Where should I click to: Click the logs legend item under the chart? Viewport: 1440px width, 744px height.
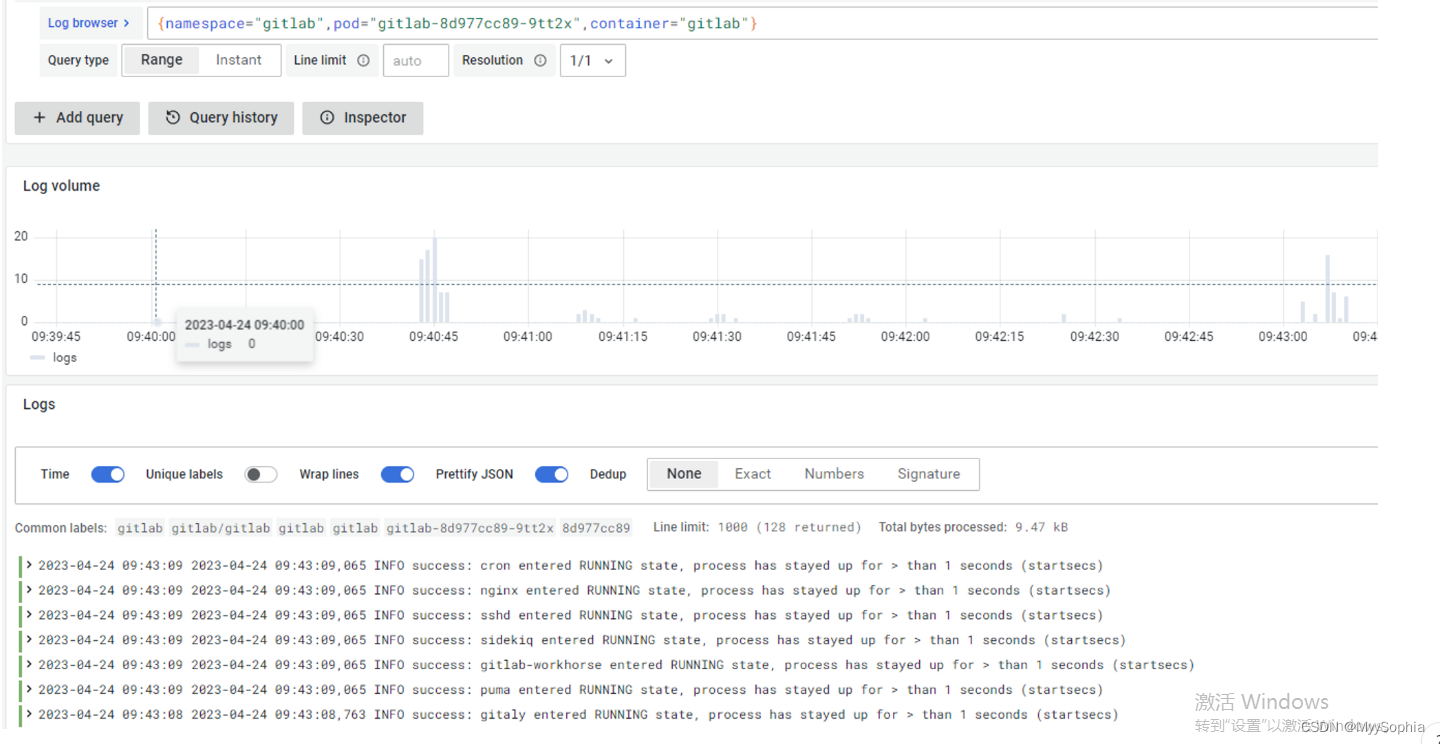pos(54,357)
